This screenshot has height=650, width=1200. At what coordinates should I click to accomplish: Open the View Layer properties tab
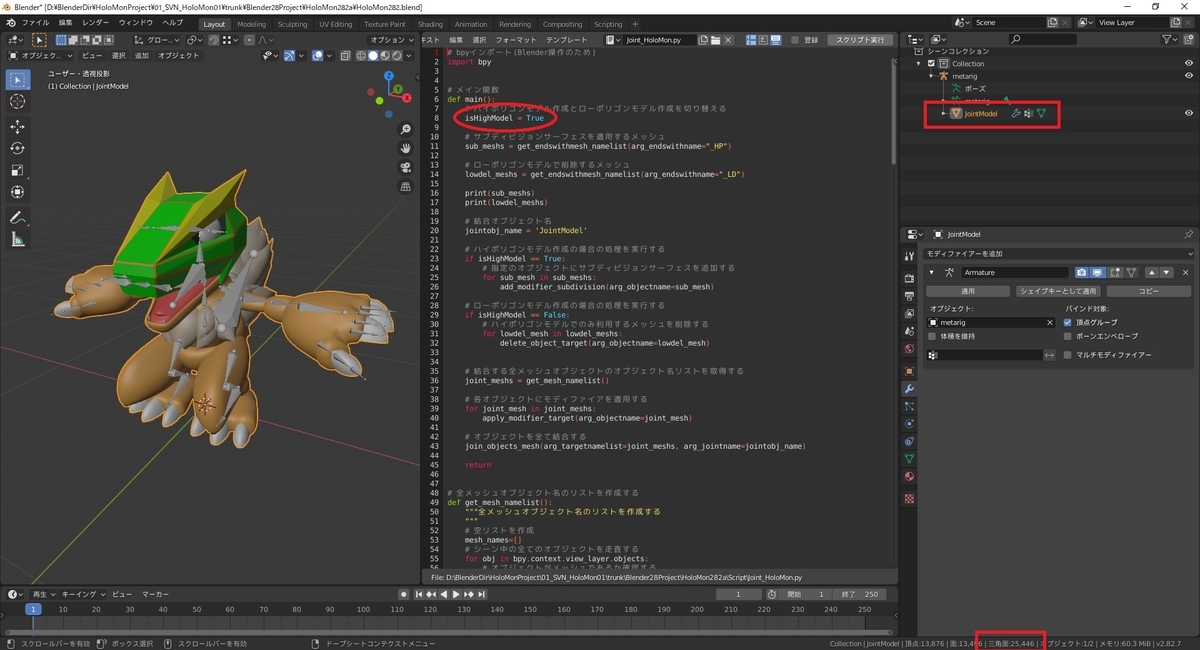909,313
